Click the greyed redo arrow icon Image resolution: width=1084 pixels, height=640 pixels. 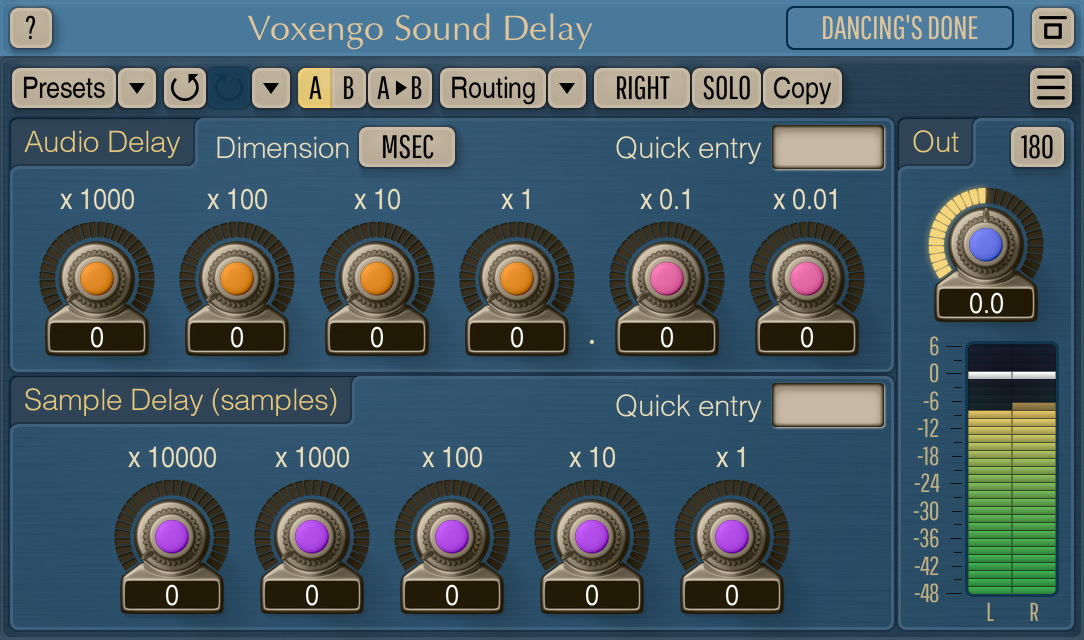tap(229, 88)
